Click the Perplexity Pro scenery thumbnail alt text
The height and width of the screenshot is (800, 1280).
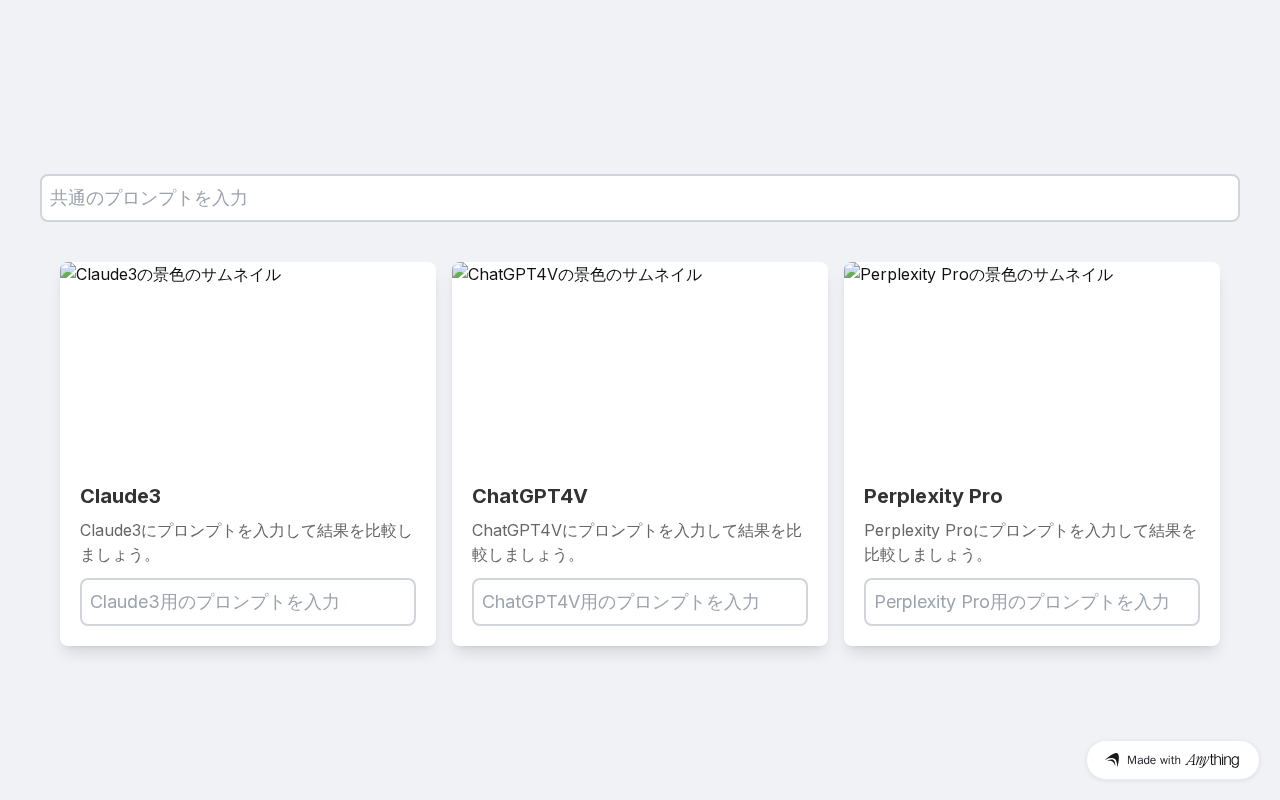(x=986, y=274)
